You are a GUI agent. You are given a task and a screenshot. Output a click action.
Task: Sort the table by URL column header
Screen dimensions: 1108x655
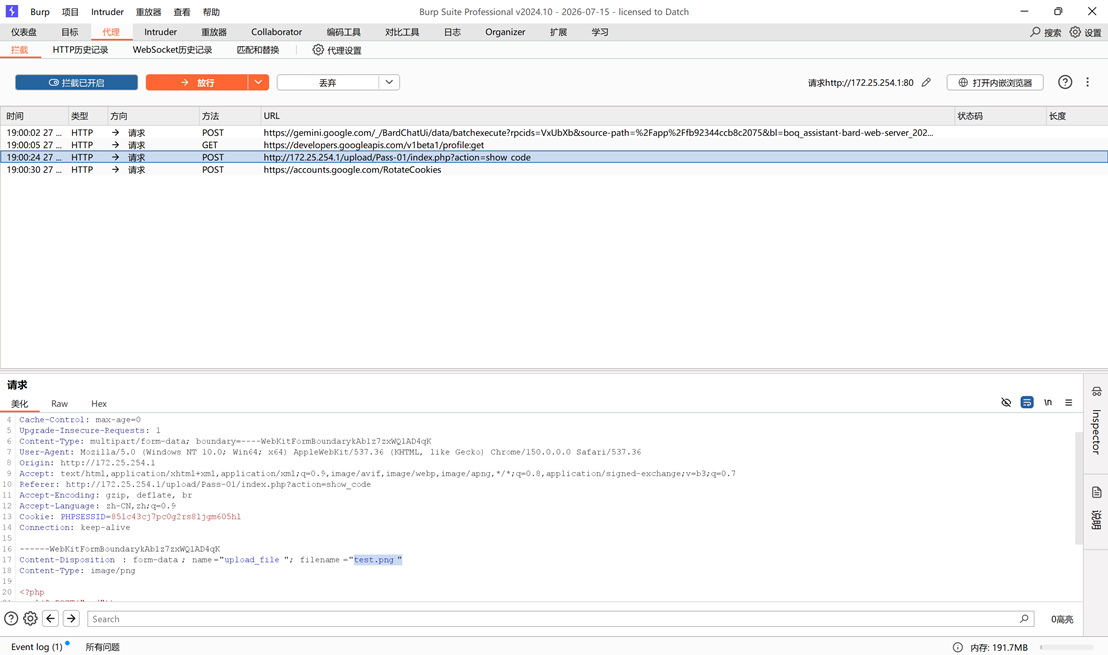[x=607, y=116]
